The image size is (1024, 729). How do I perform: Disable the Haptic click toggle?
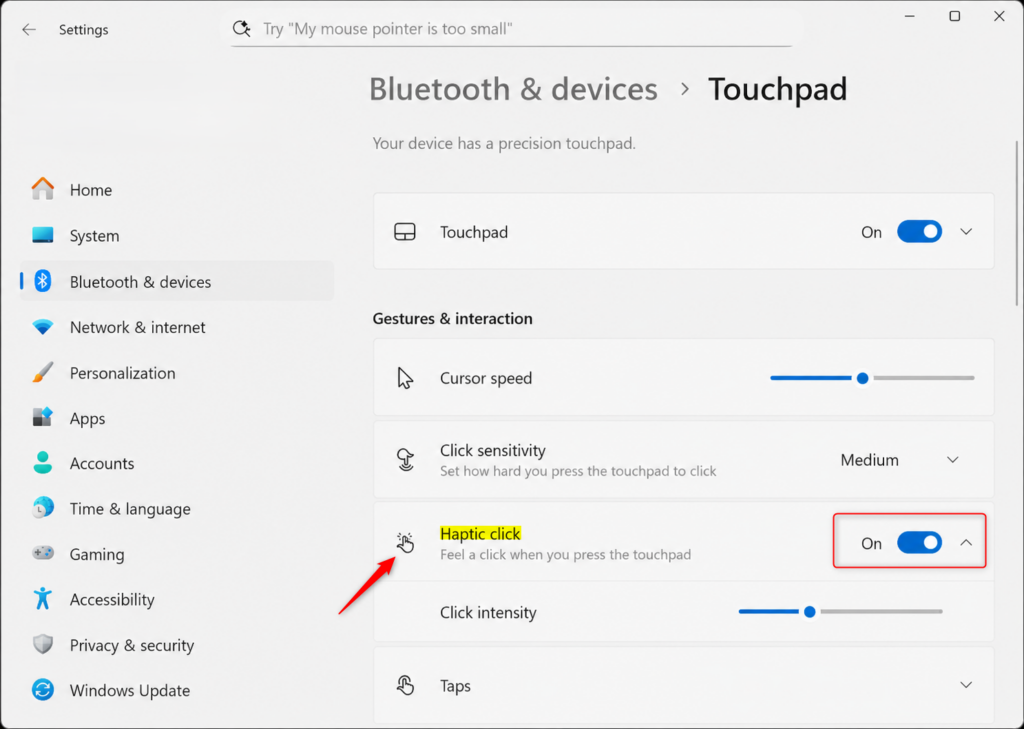coord(919,542)
